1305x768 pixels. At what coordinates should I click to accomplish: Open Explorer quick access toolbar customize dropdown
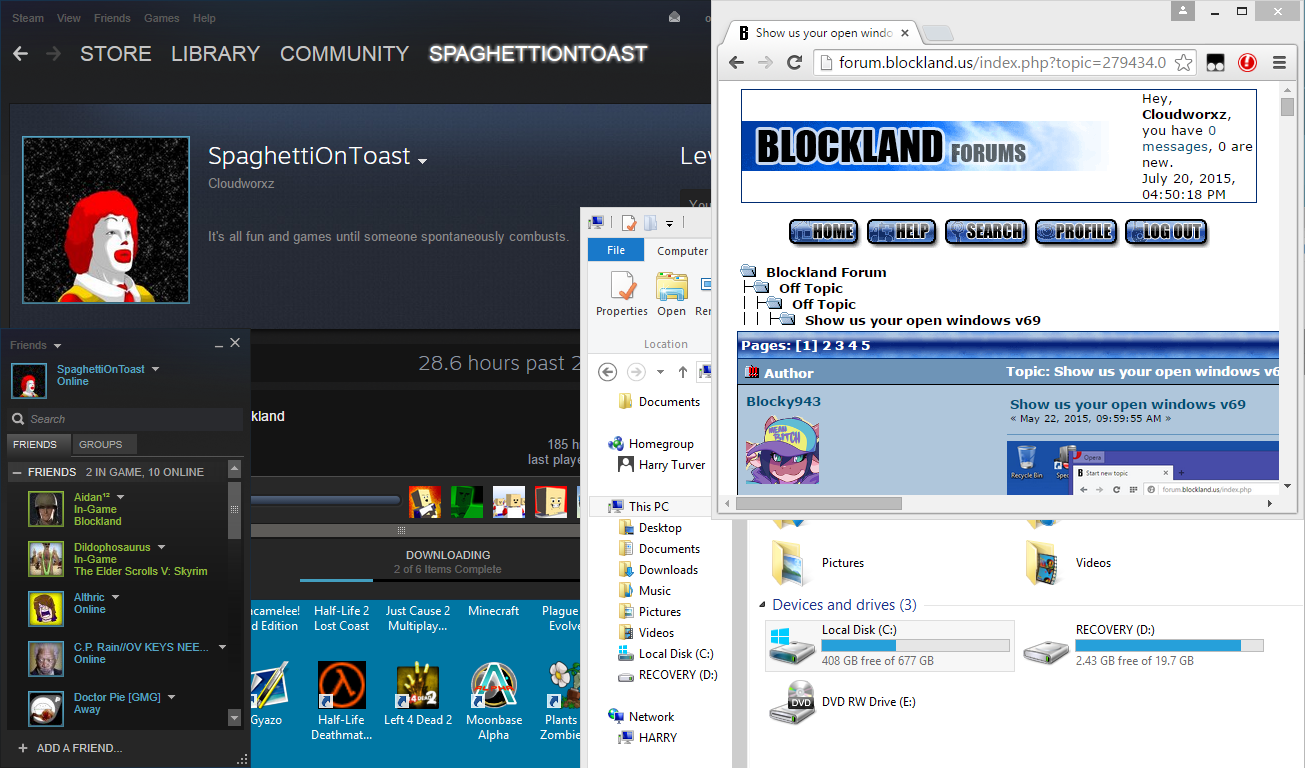click(670, 223)
